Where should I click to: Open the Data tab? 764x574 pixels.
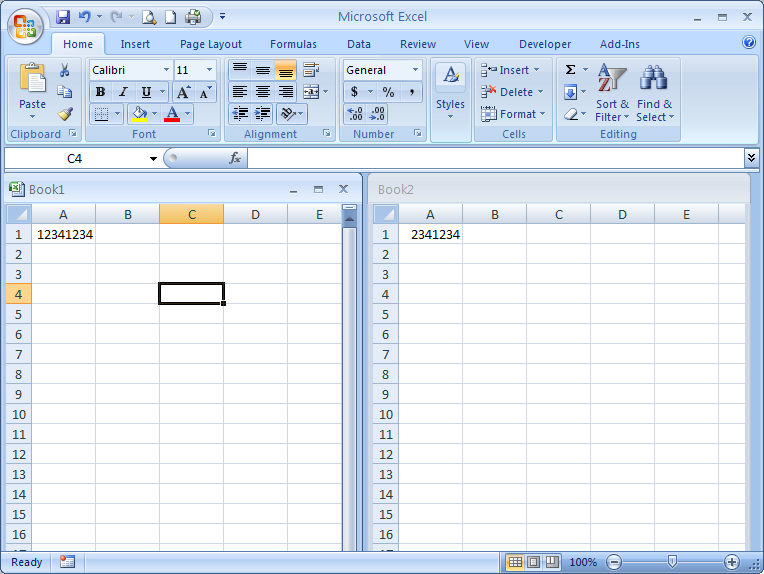click(359, 44)
